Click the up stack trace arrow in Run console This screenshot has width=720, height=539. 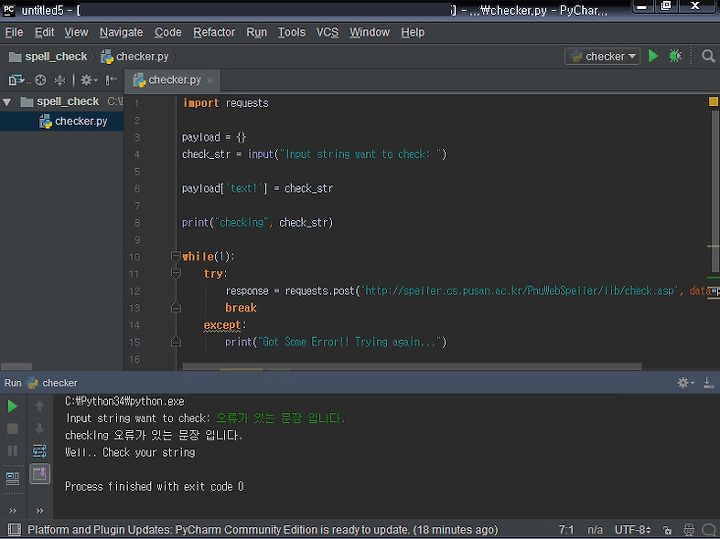[x=39, y=406]
